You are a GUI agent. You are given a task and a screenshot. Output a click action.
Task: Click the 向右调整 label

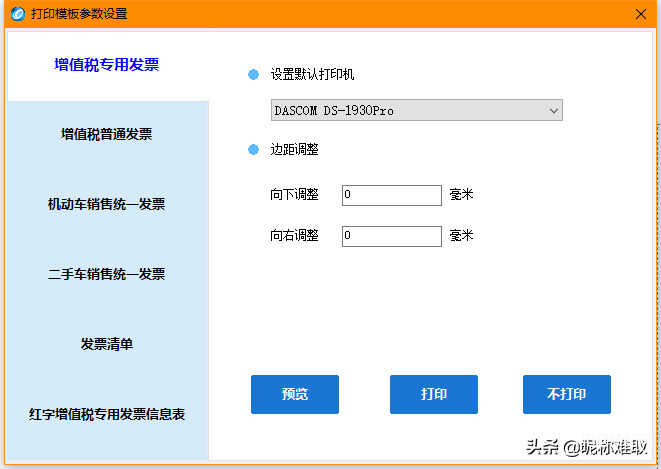[x=294, y=235]
